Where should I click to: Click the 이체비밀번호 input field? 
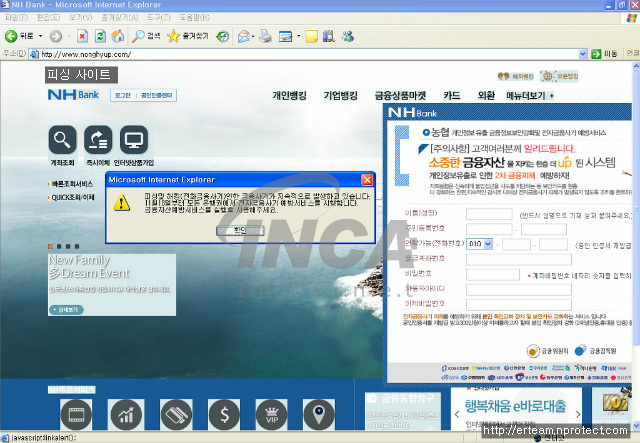coord(519,305)
